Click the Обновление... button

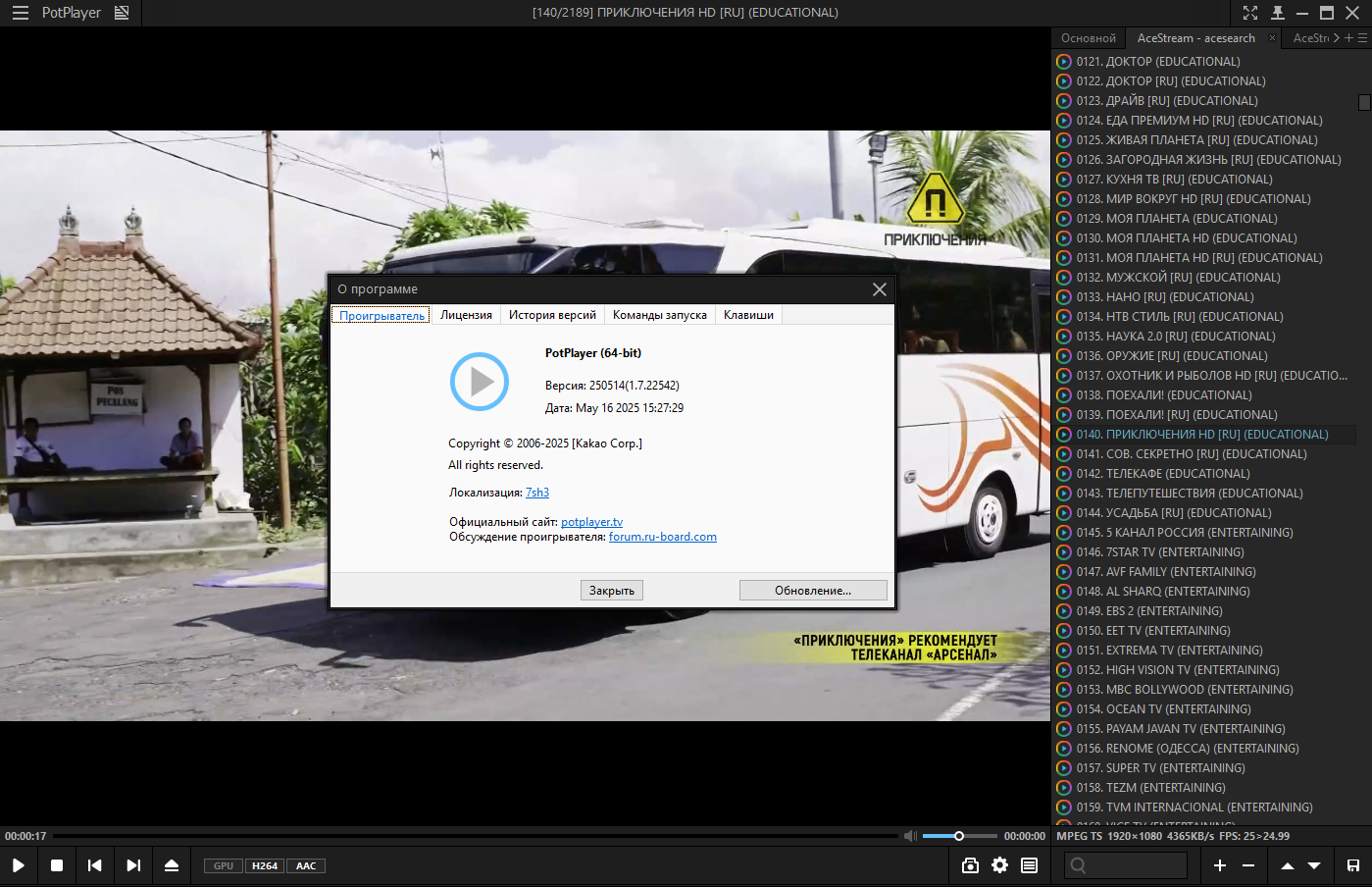tap(813, 591)
